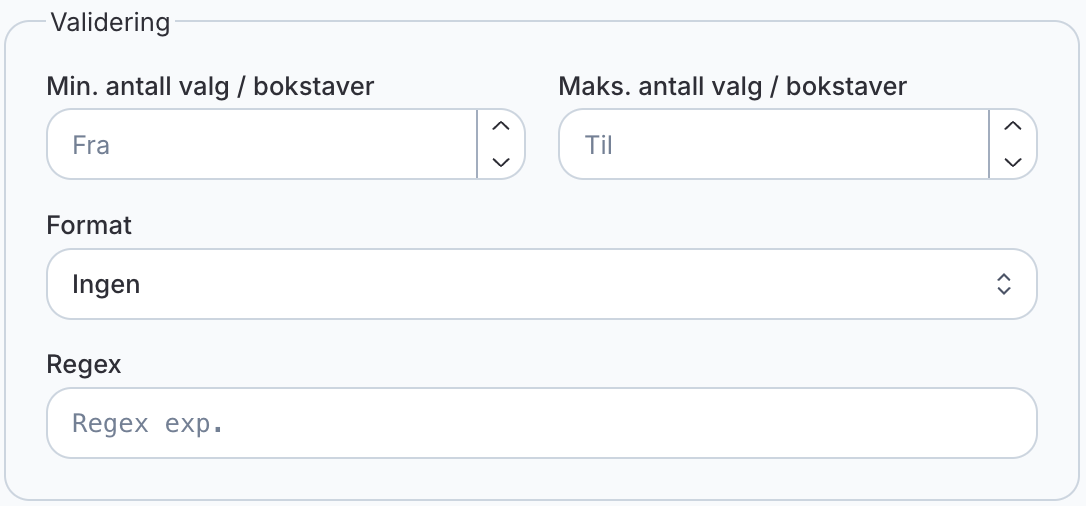Click the 'Format' field label
1086x506 pixels.
[89, 225]
